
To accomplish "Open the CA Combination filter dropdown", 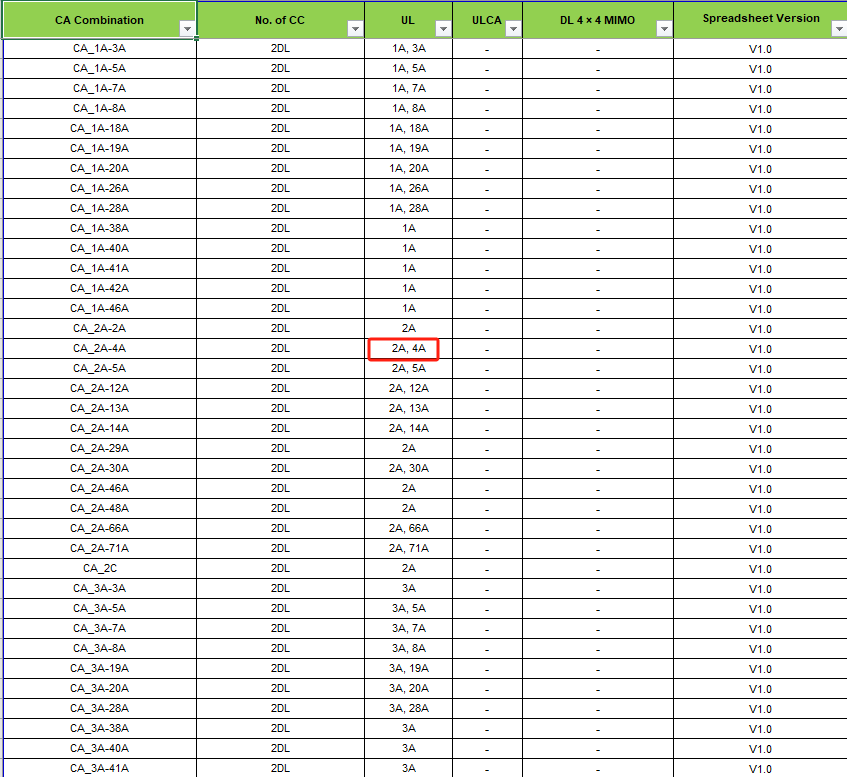I will coord(187,29).
